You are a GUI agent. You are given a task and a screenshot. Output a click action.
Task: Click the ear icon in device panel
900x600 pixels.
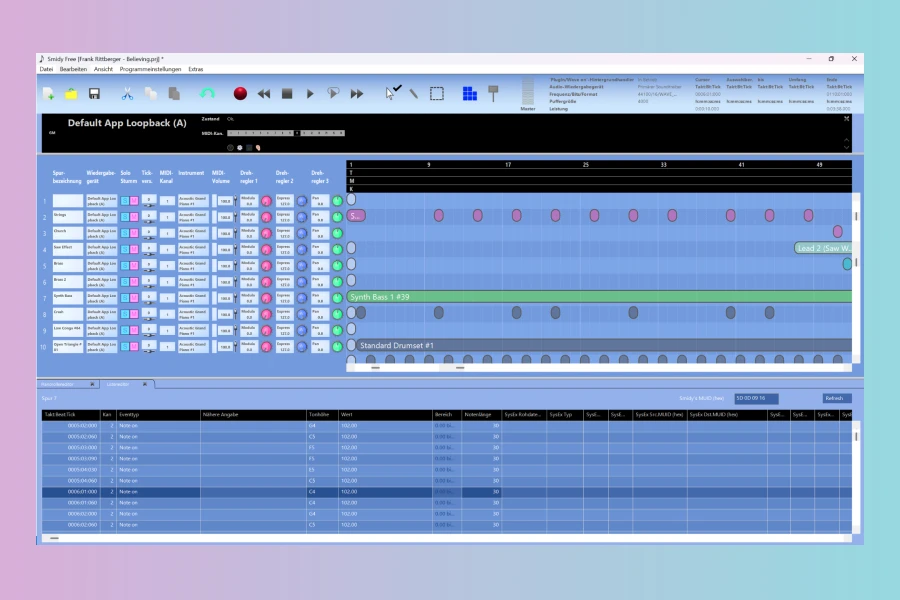258,148
